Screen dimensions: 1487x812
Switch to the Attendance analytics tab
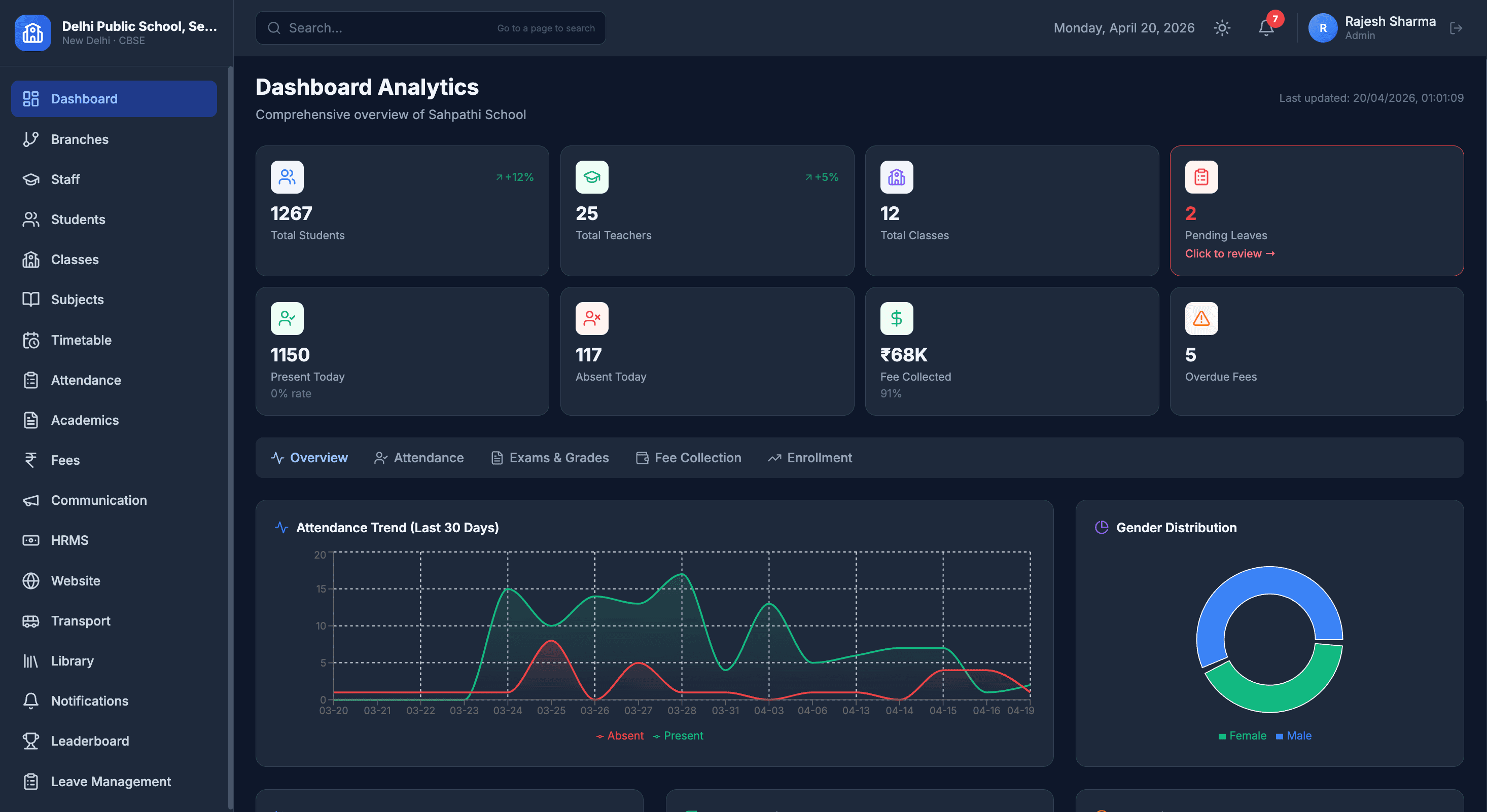[x=419, y=458]
